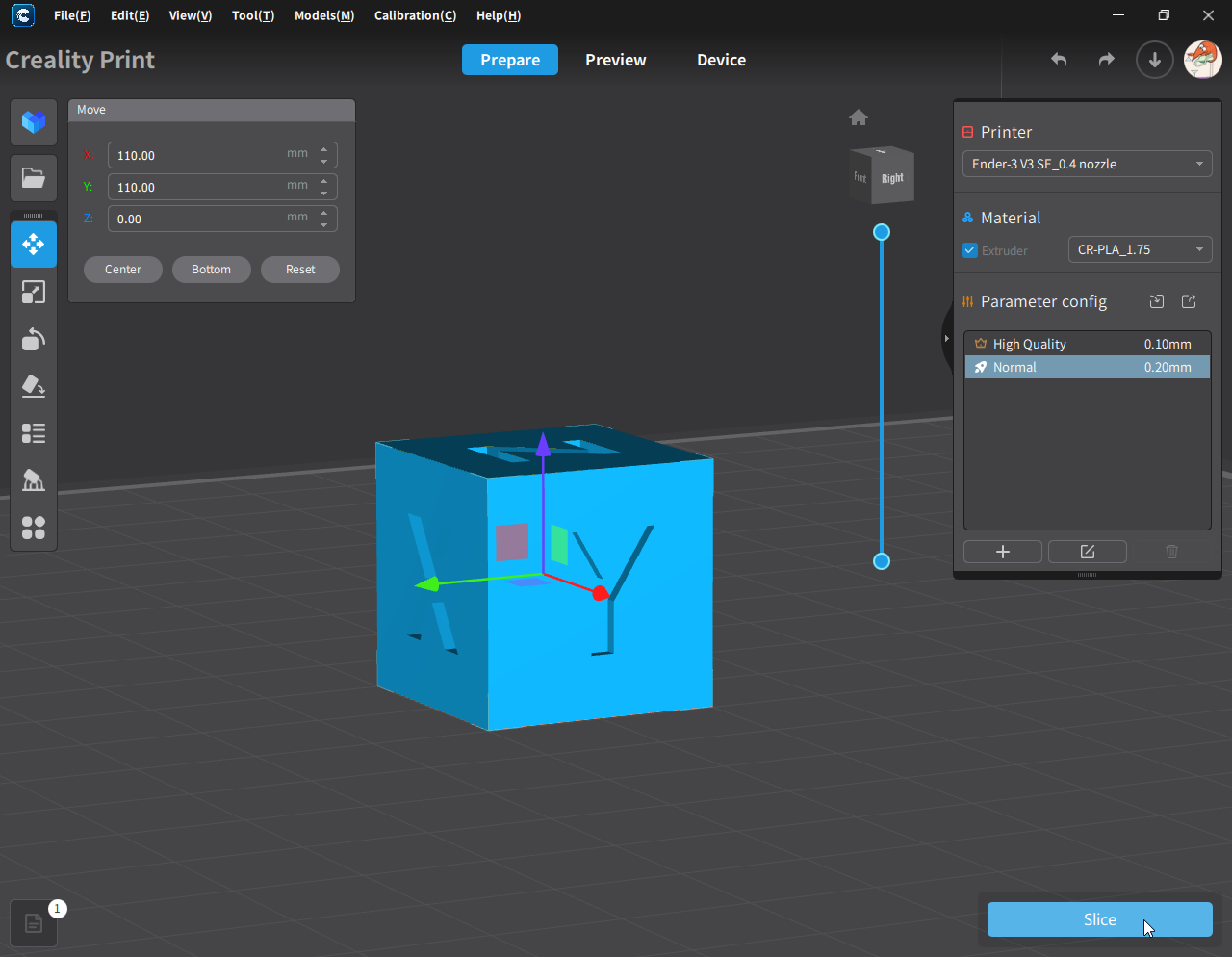The width and height of the screenshot is (1232, 957).
Task: Open the Edit menu
Action: (130, 15)
